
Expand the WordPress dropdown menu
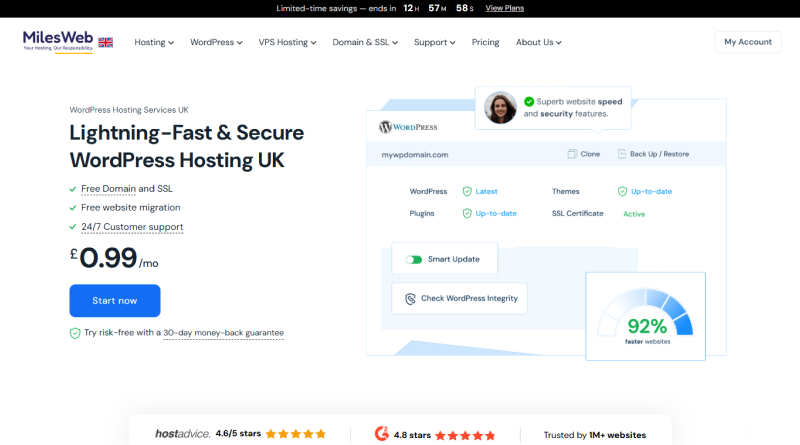[x=216, y=42]
